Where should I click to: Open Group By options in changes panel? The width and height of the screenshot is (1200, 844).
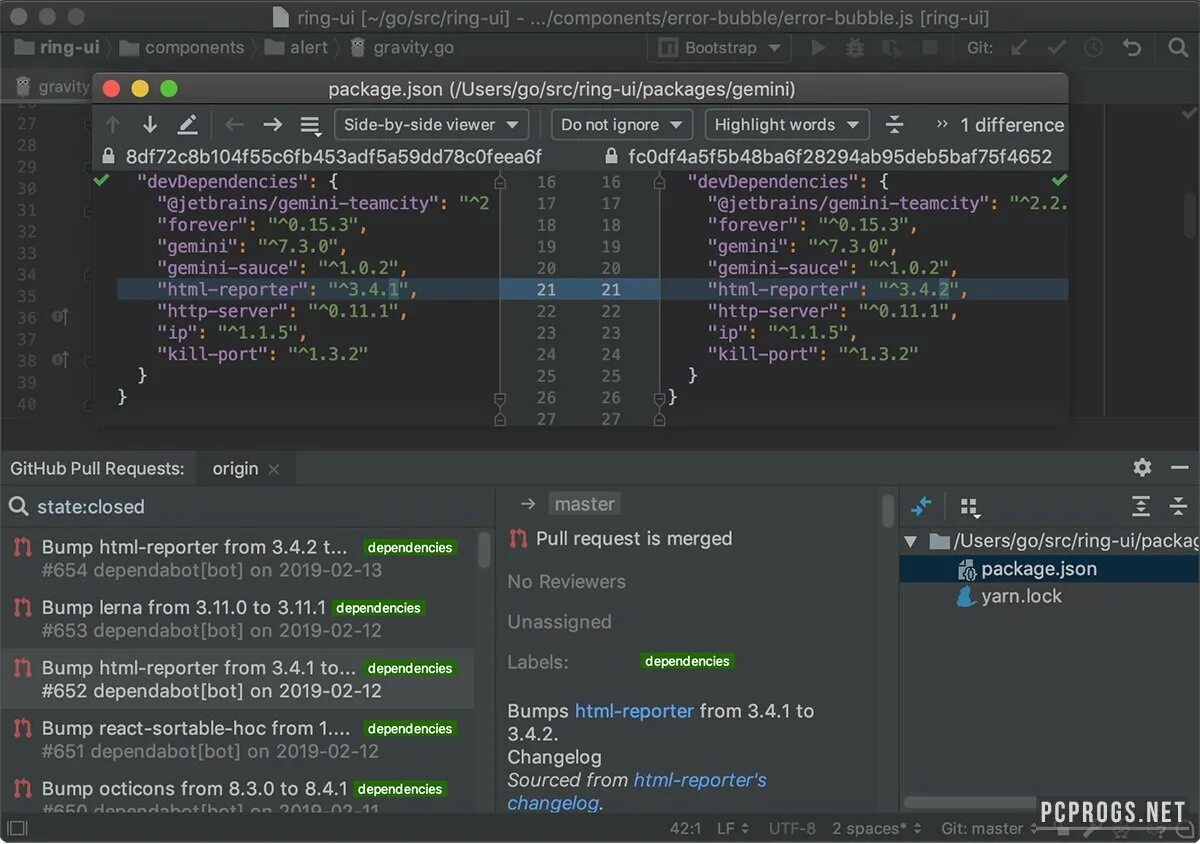click(969, 507)
